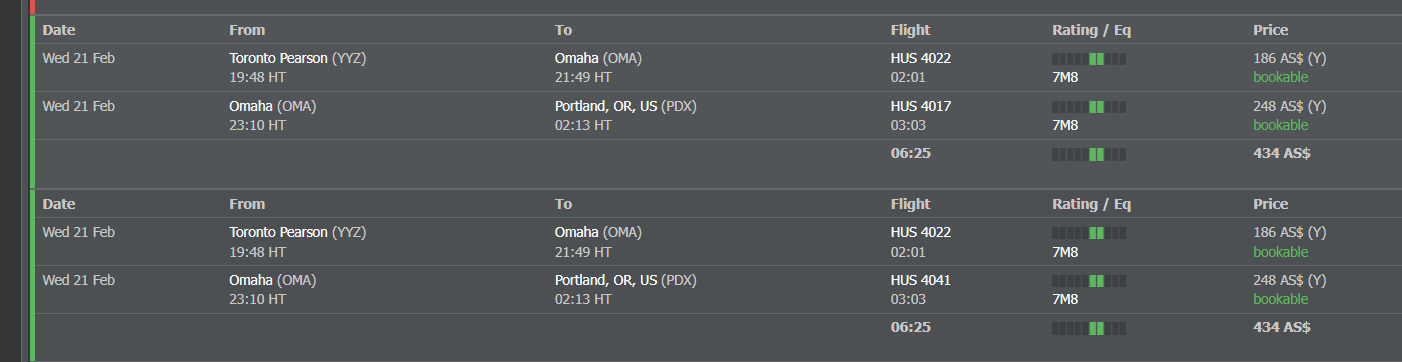Click 248 AS$ (Y) price of HUS 4041
Image resolution: width=1402 pixels, height=362 pixels.
click(x=1290, y=280)
